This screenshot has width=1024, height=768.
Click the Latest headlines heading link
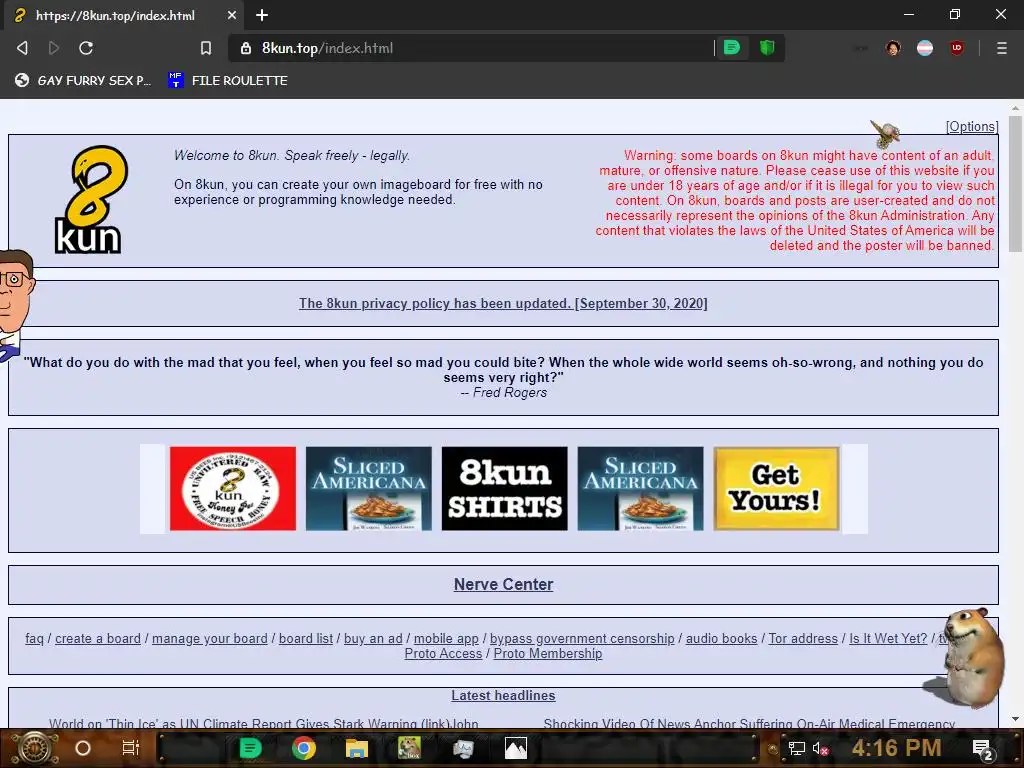coord(503,696)
